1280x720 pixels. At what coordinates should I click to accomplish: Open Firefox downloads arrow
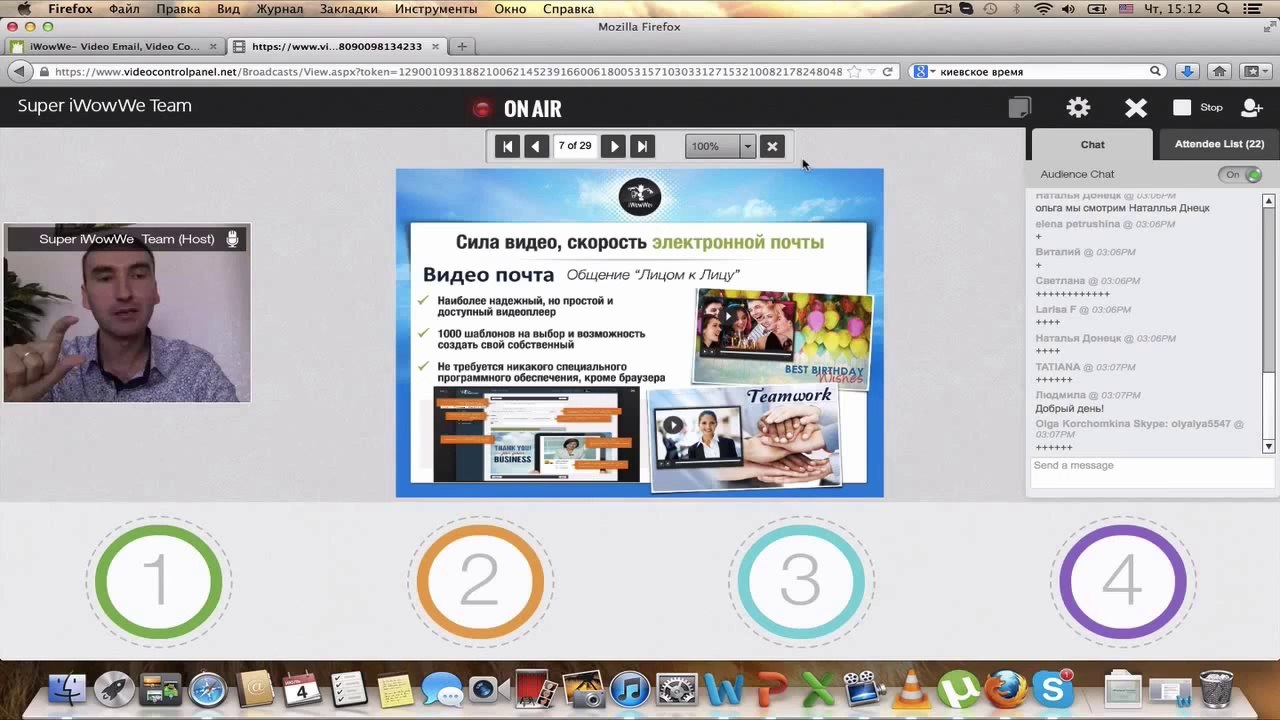pos(1187,72)
